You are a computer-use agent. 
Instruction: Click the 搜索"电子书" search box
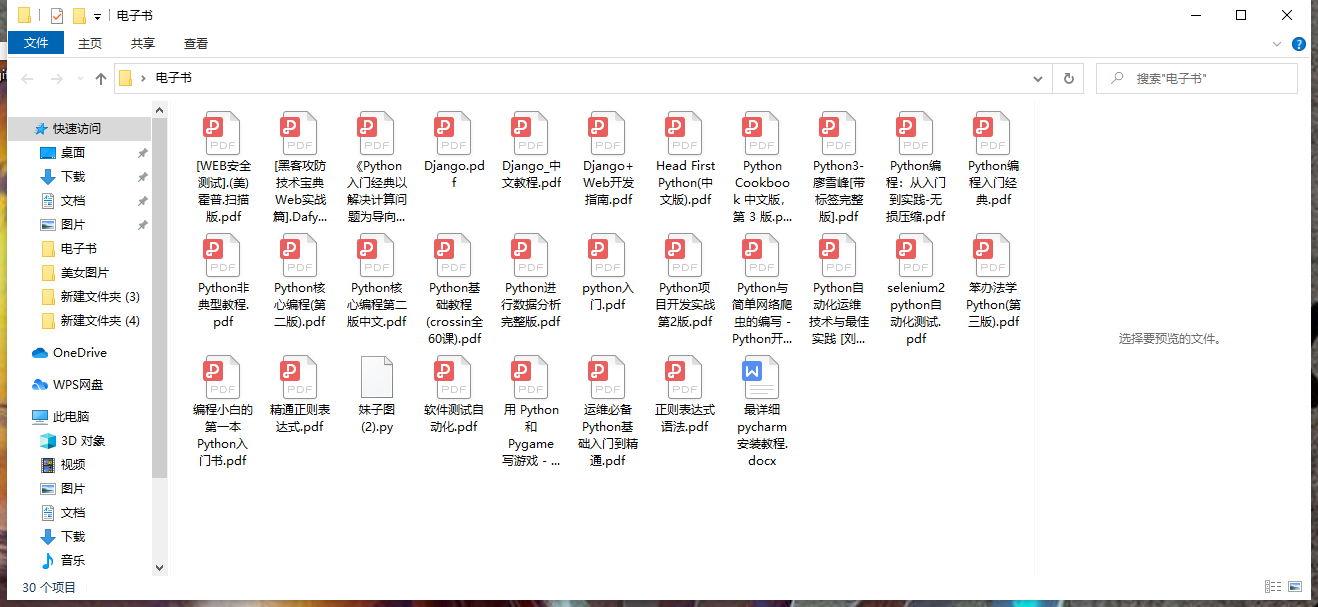pos(1196,78)
